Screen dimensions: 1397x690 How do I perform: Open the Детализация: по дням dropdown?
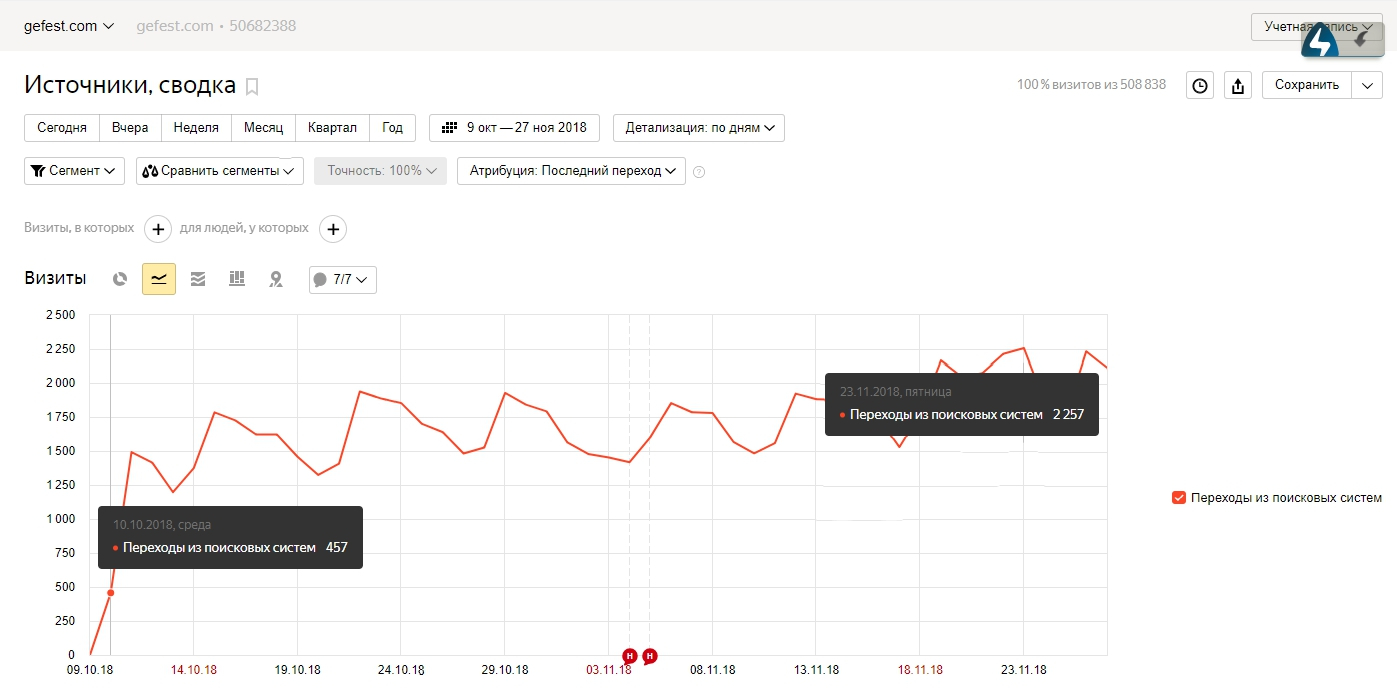699,128
